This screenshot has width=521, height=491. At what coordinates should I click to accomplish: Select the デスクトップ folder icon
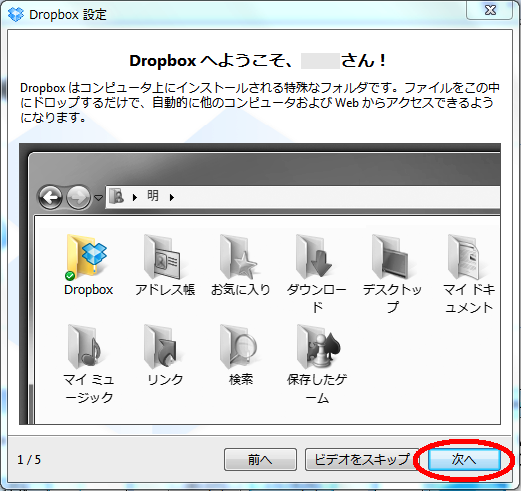[x=391, y=257]
